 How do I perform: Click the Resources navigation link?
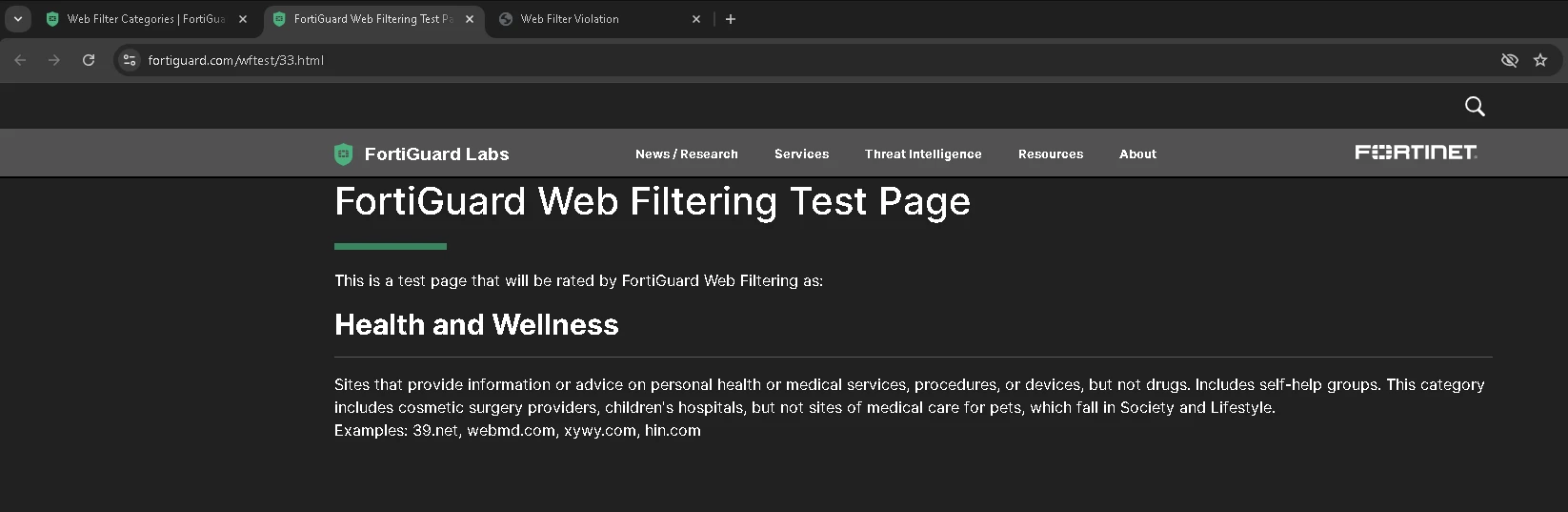click(1050, 154)
